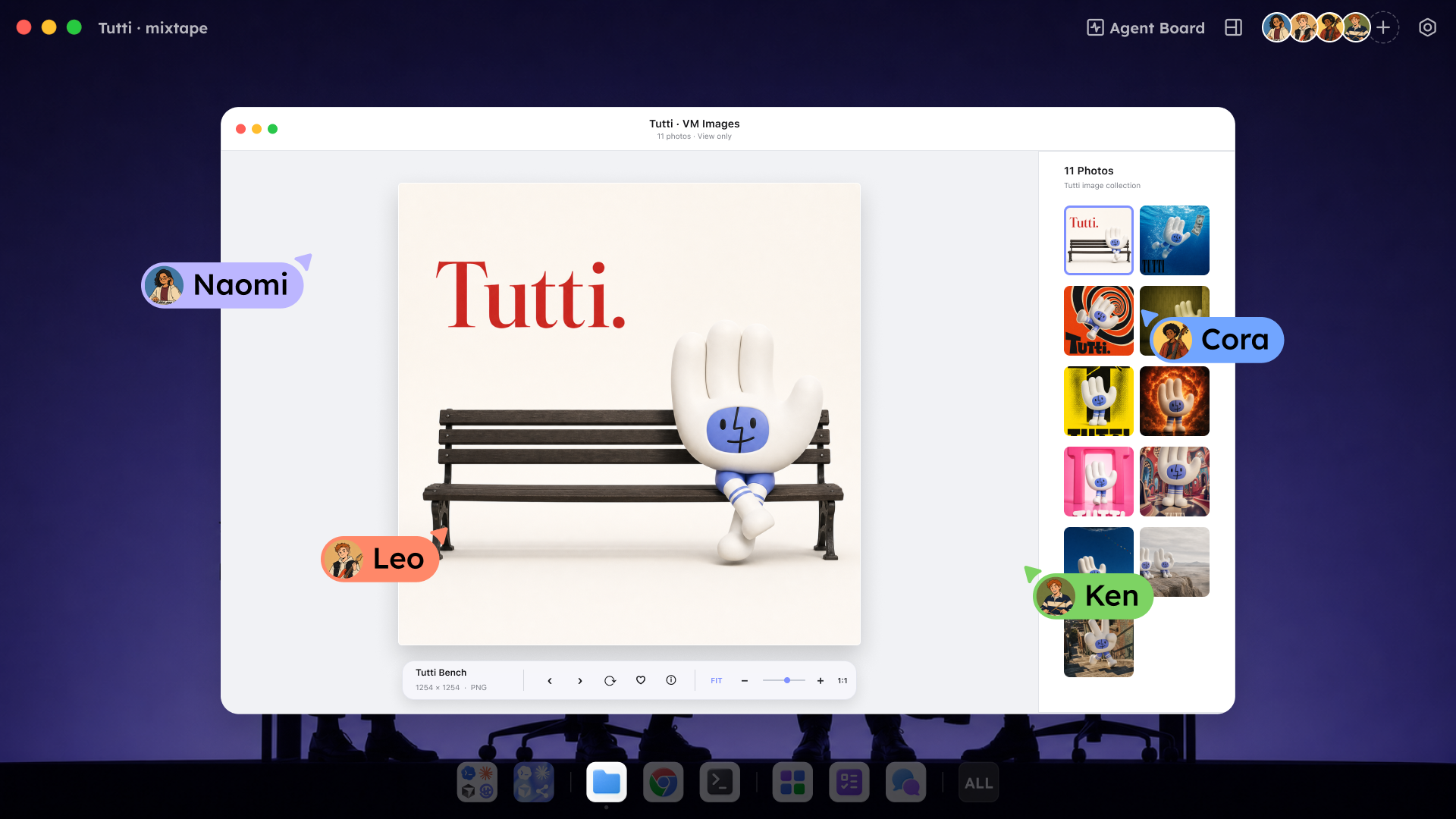This screenshot has width=1456, height=819.
Task: Go to the previous photo arrow
Action: [550, 681]
